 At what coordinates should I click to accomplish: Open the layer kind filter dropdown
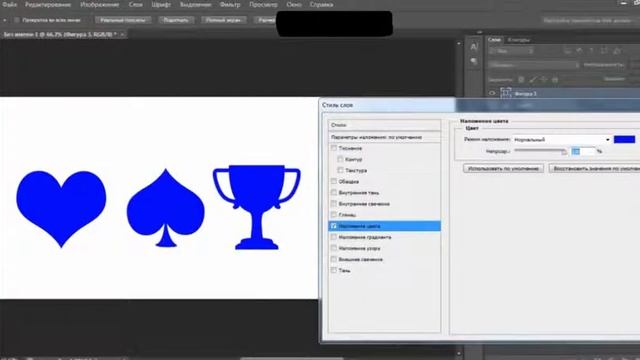click(511, 51)
